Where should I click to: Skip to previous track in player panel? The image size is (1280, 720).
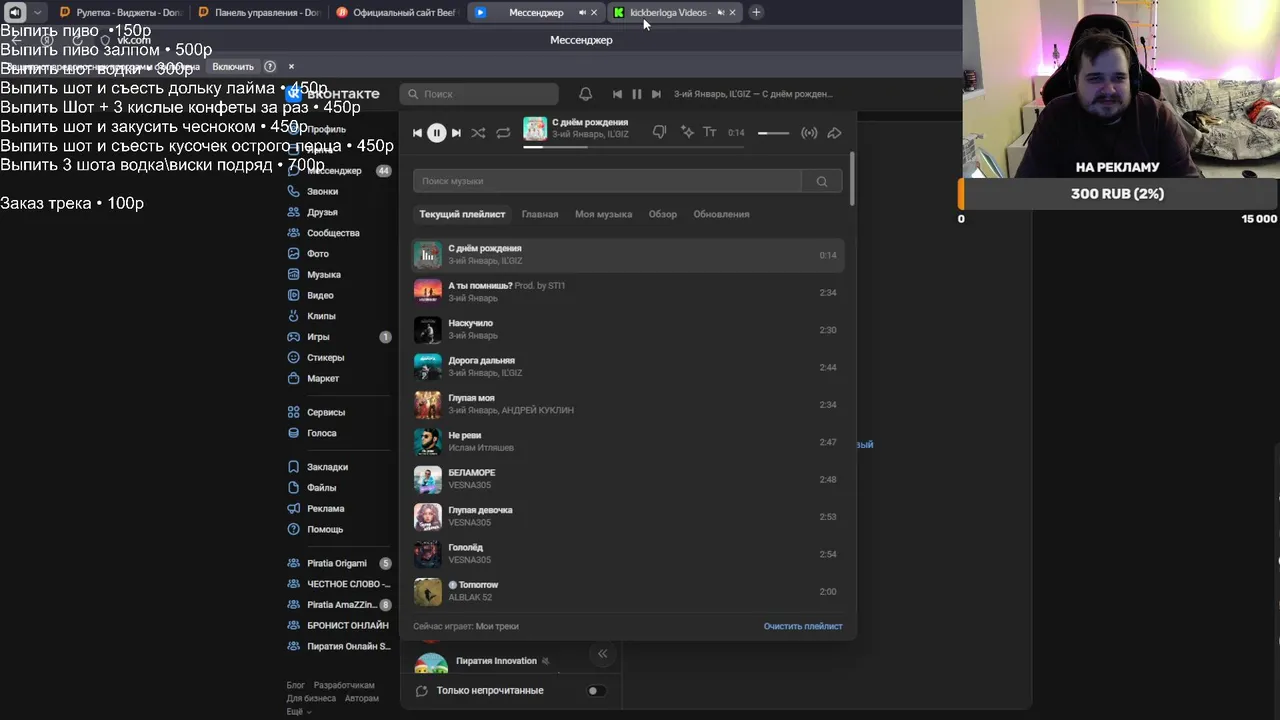click(x=418, y=133)
